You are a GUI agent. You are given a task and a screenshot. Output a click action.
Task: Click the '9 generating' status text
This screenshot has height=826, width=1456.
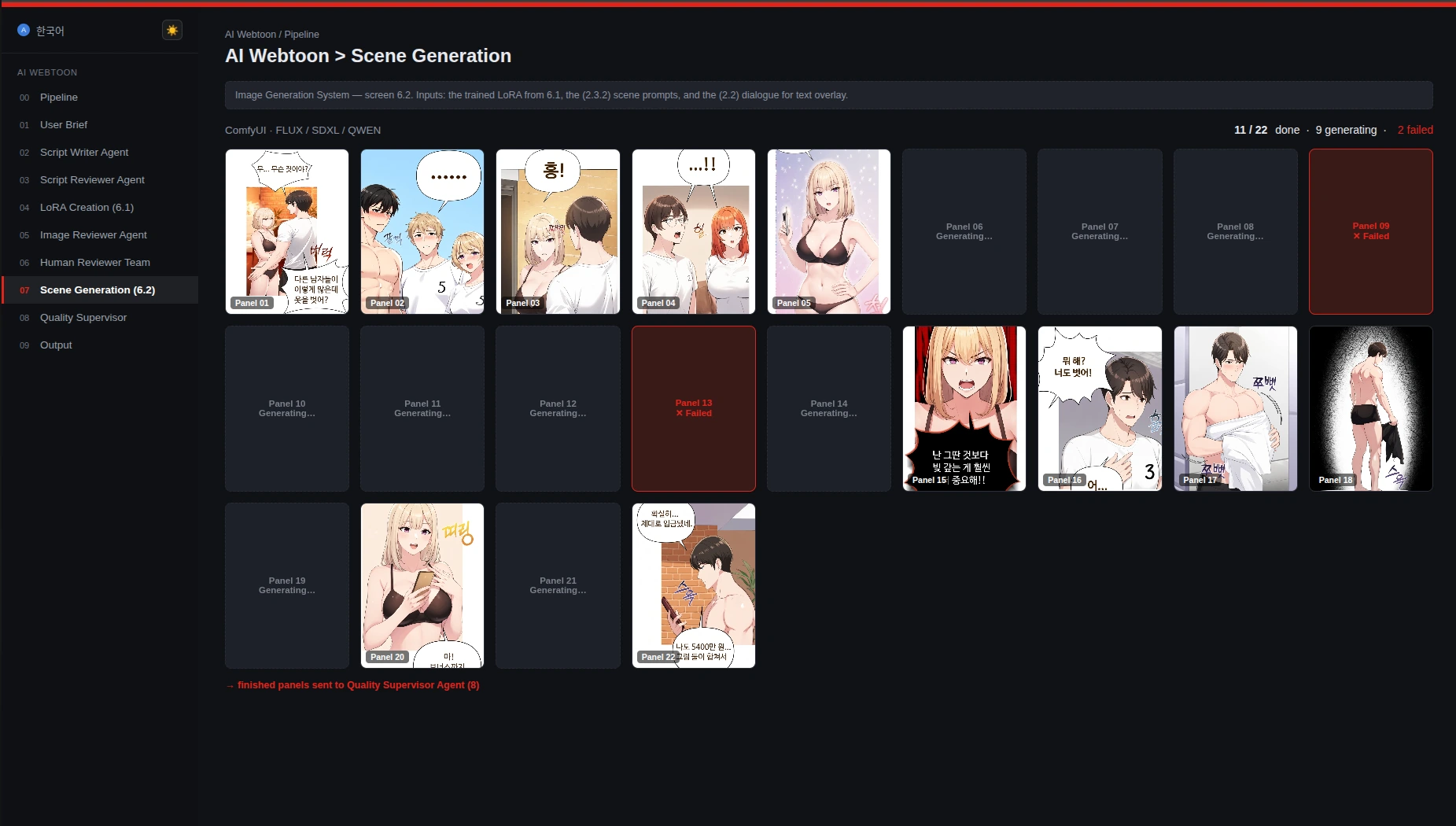pos(1346,130)
